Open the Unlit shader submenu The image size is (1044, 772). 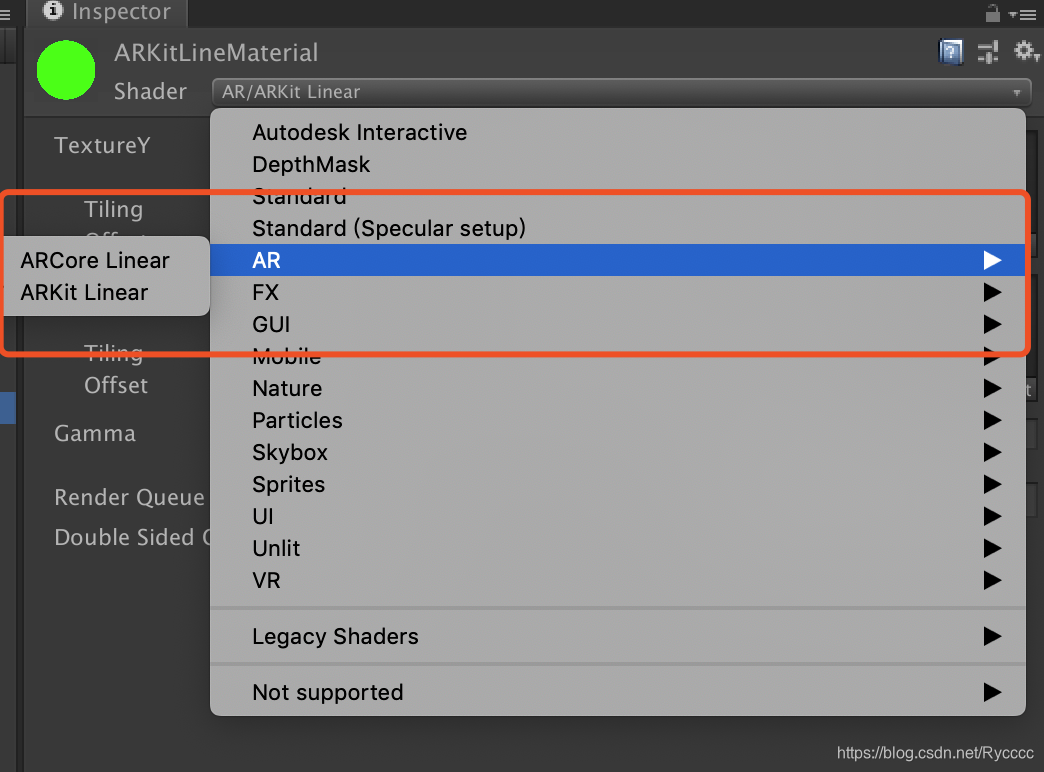(617, 548)
